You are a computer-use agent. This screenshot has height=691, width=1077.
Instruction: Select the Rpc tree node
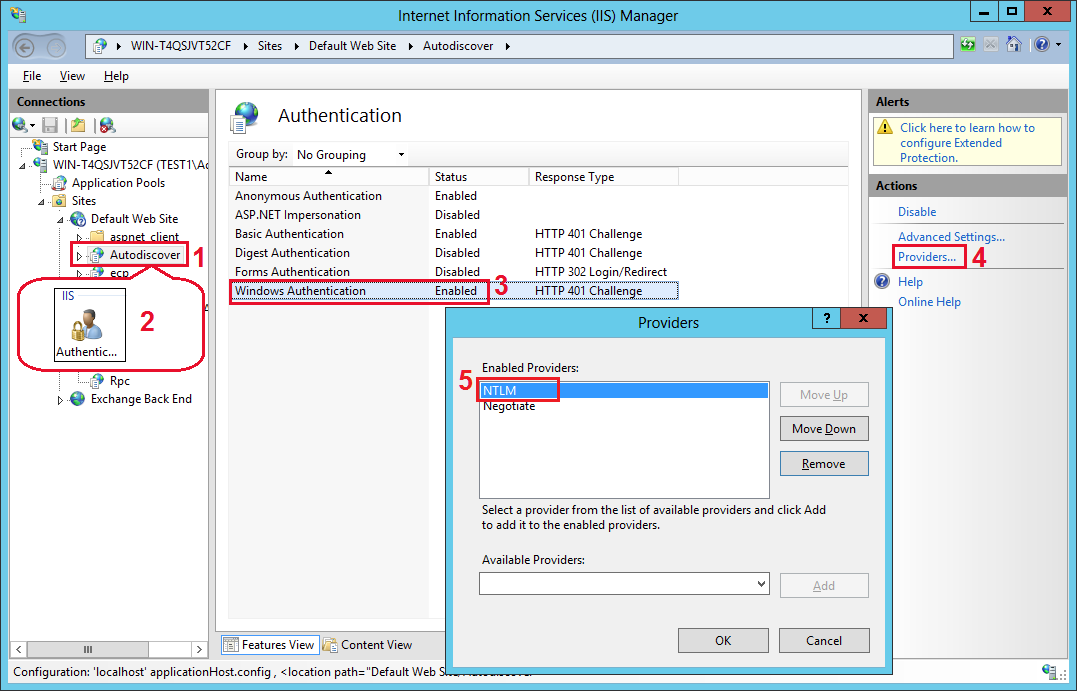[120, 381]
